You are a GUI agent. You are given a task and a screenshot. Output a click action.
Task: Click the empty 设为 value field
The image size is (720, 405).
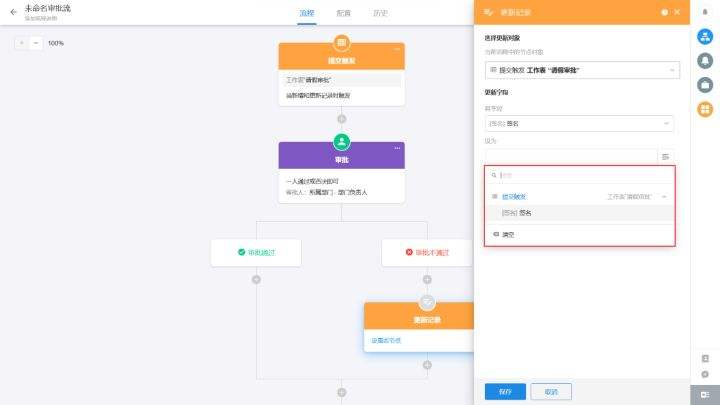tap(571, 157)
